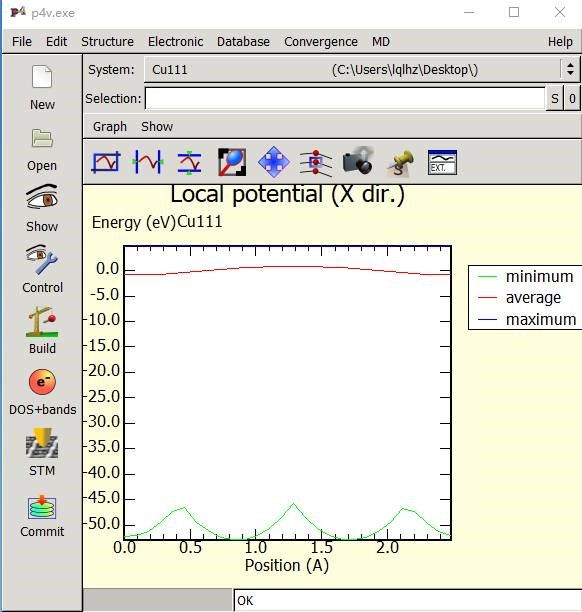The image size is (582, 612).
Task: Click the camera export-image toolbar icon
Action: coord(358,161)
